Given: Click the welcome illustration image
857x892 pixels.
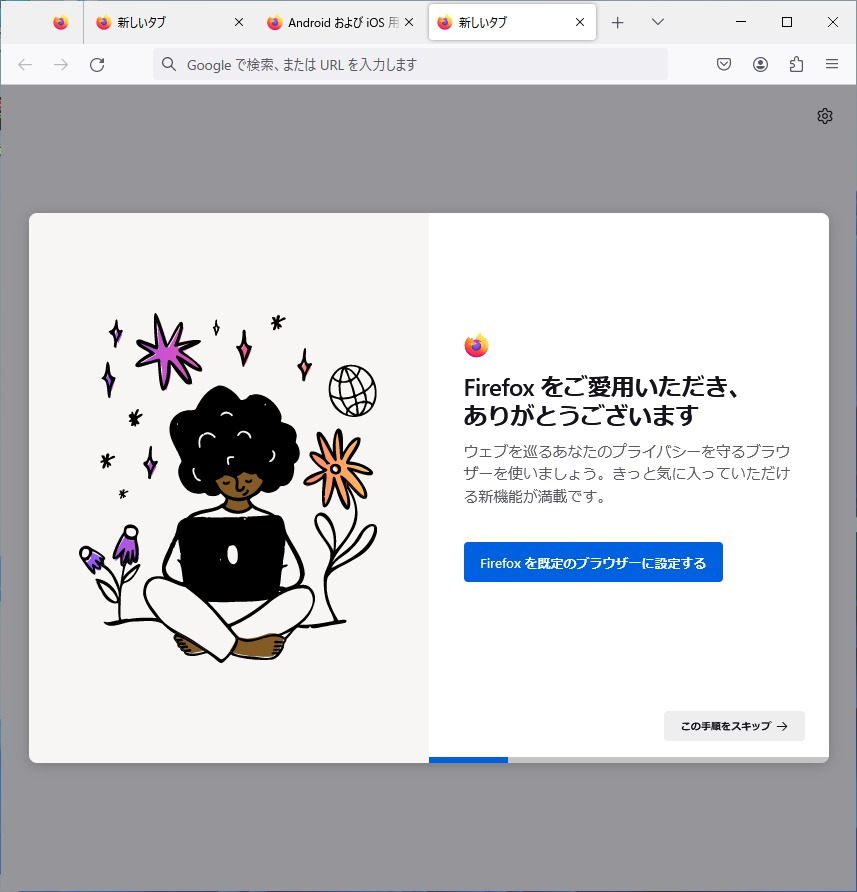Looking at the screenshot, I should [228, 488].
